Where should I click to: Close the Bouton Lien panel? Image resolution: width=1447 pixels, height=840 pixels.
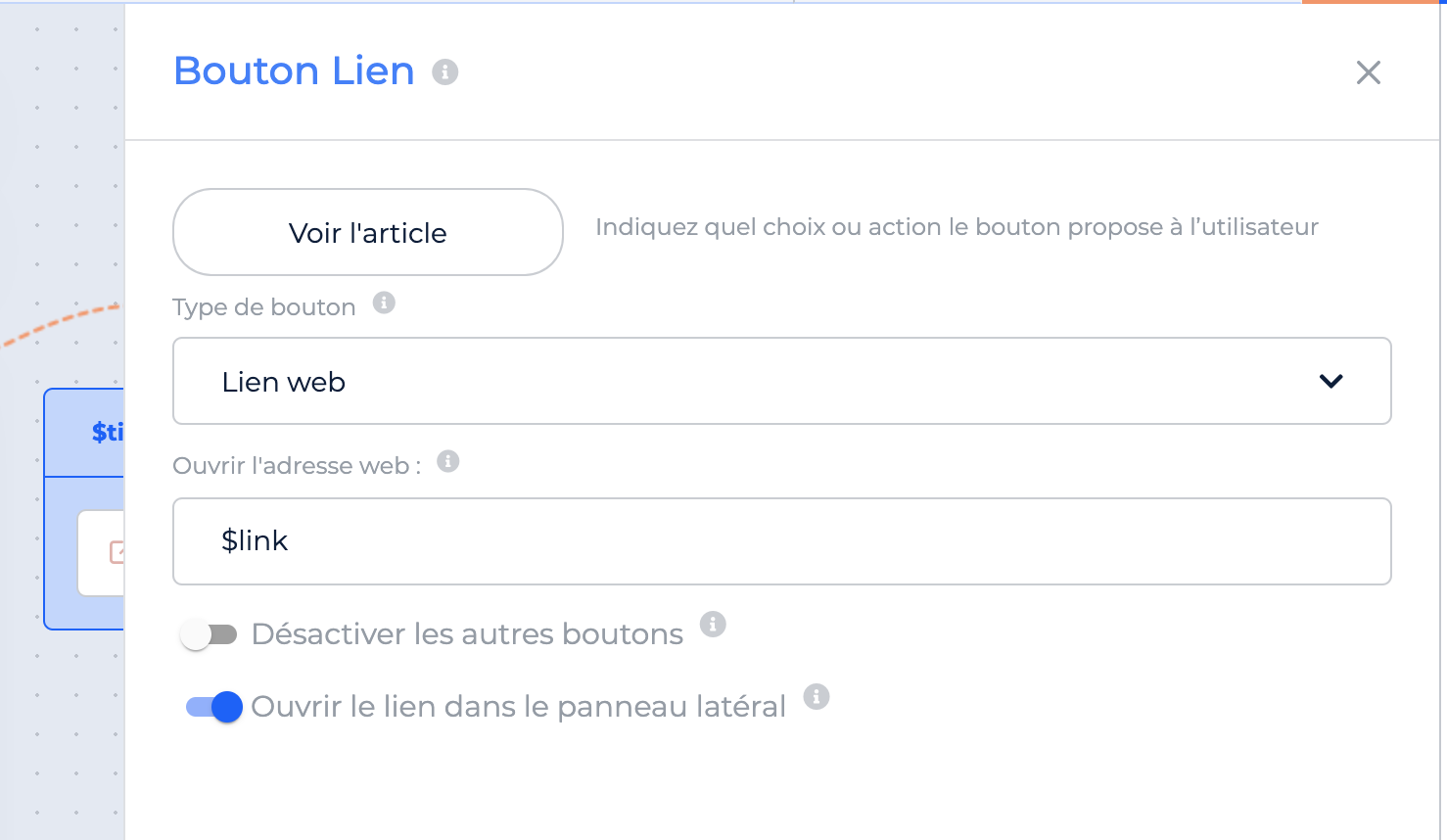[x=1368, y=72]
